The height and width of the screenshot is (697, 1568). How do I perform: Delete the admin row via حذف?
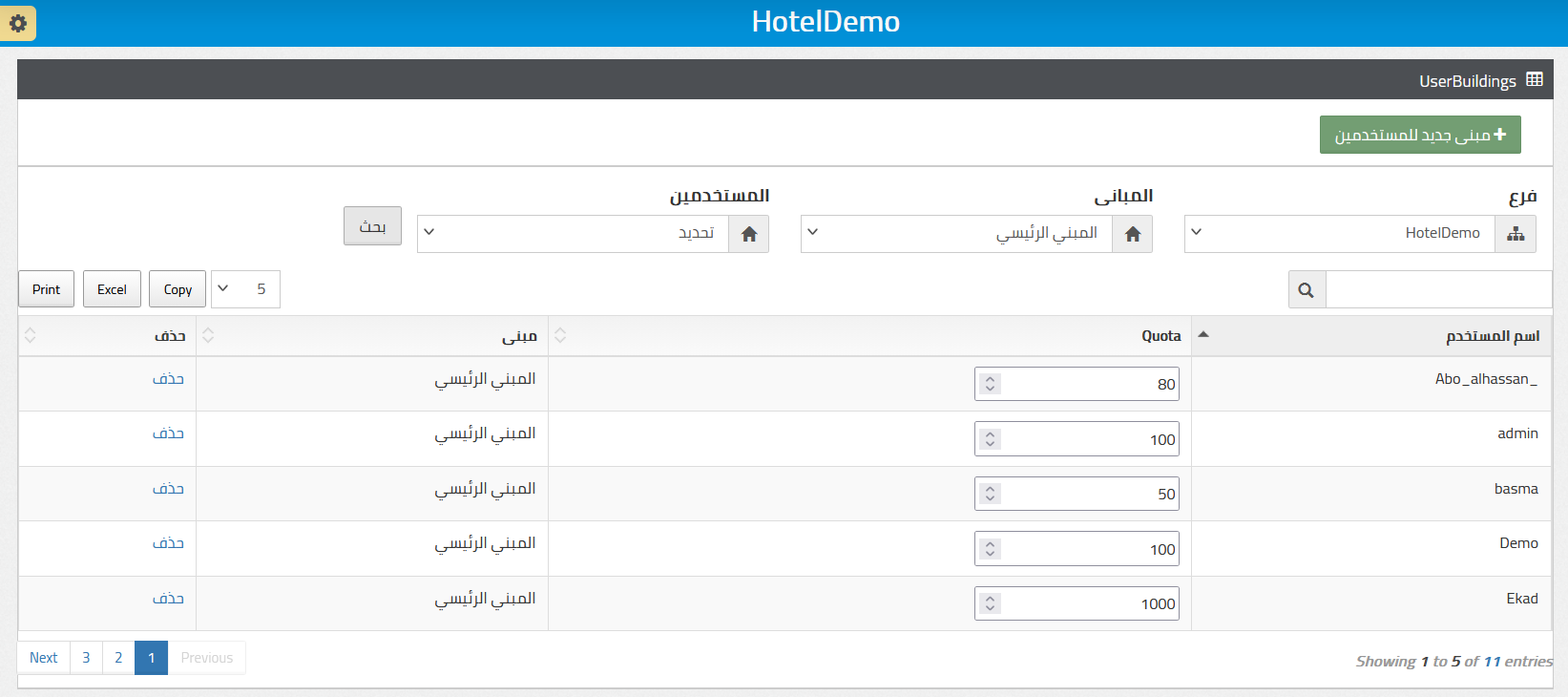click(x=168, y=433)
